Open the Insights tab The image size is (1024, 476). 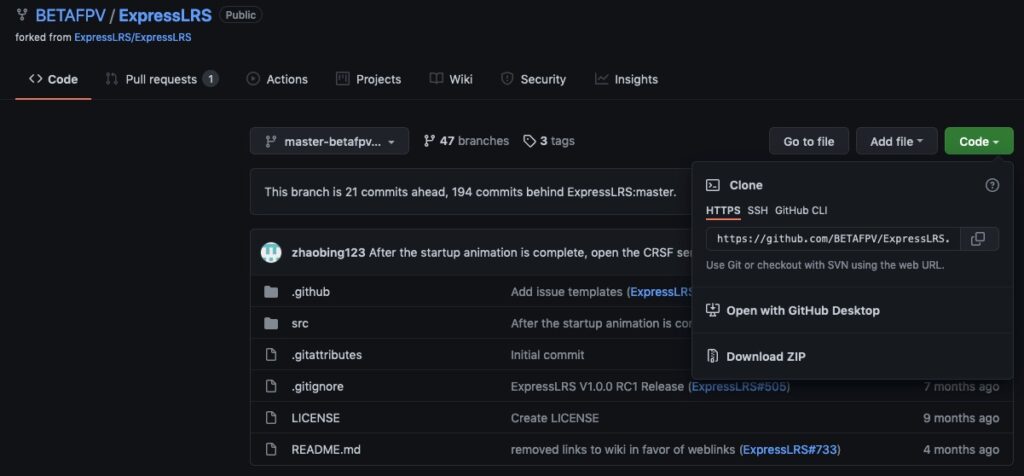pos(626,79)
